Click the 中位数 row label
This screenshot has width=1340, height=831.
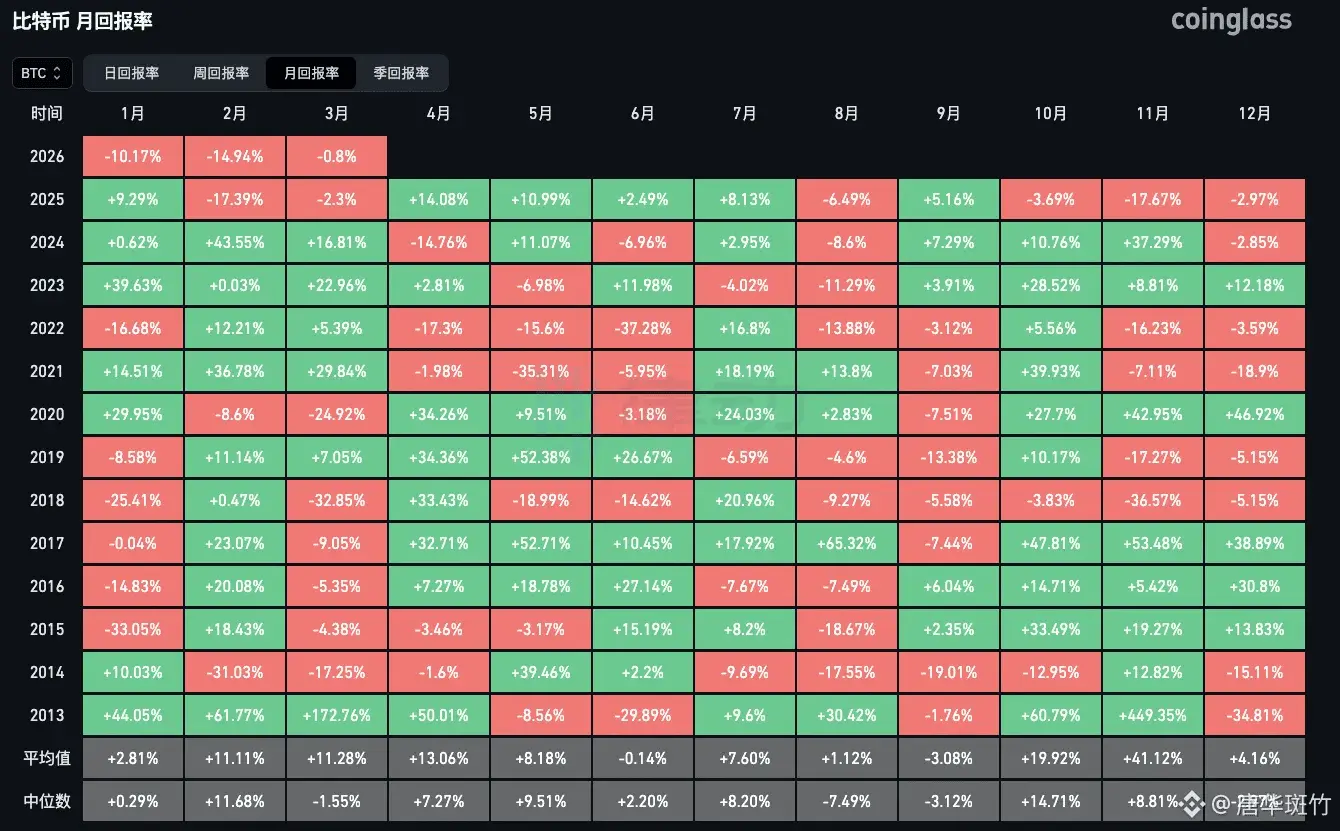point(47,801)
